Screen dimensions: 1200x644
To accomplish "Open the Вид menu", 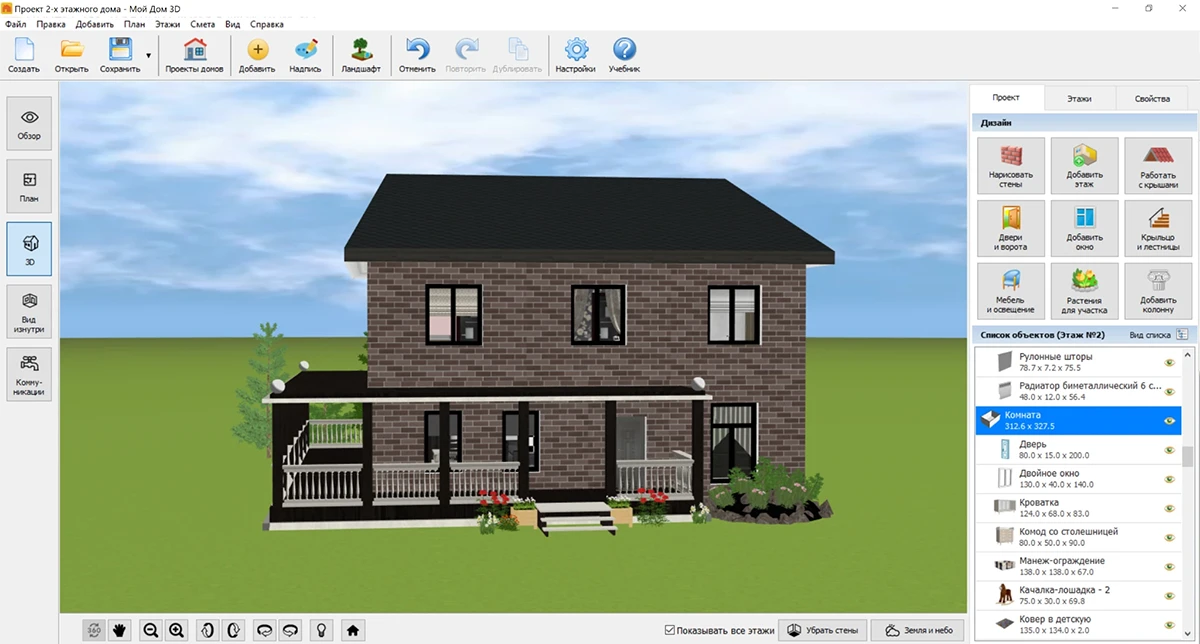I will tap(233, 24).
